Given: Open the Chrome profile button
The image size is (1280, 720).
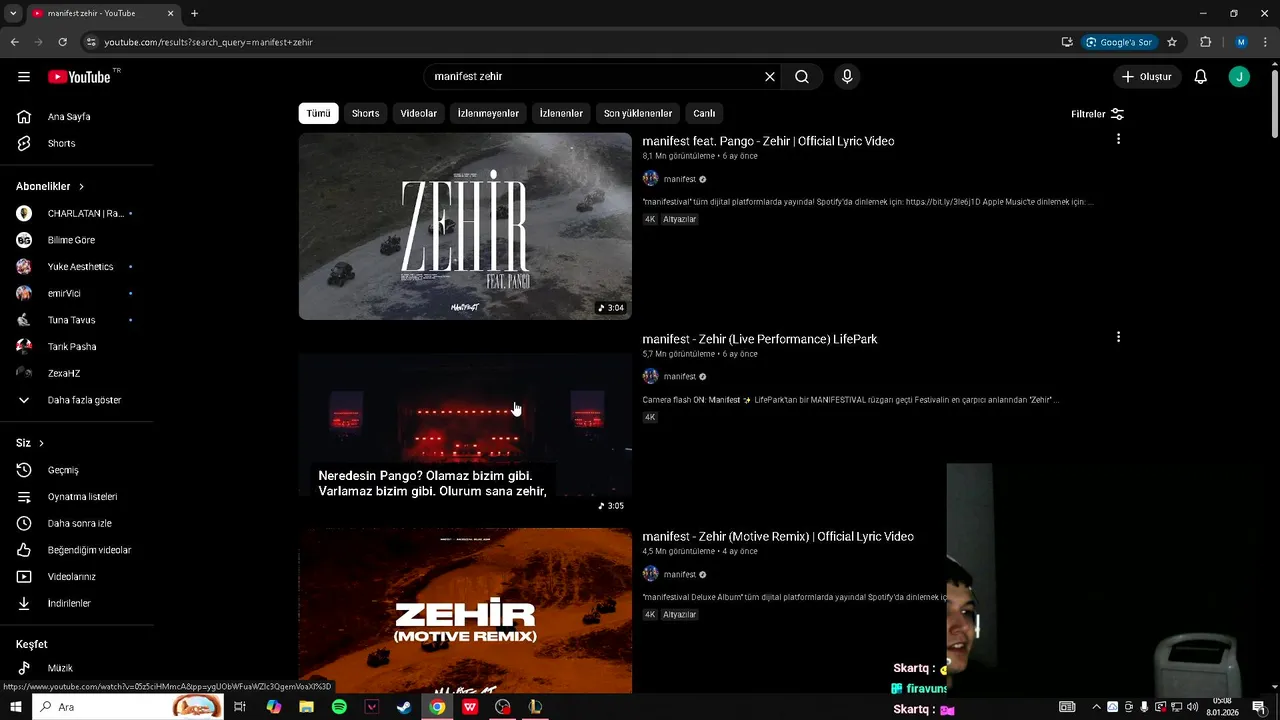Looking at the screenshot, I should pyautogui.click(x=1241, y=42).
